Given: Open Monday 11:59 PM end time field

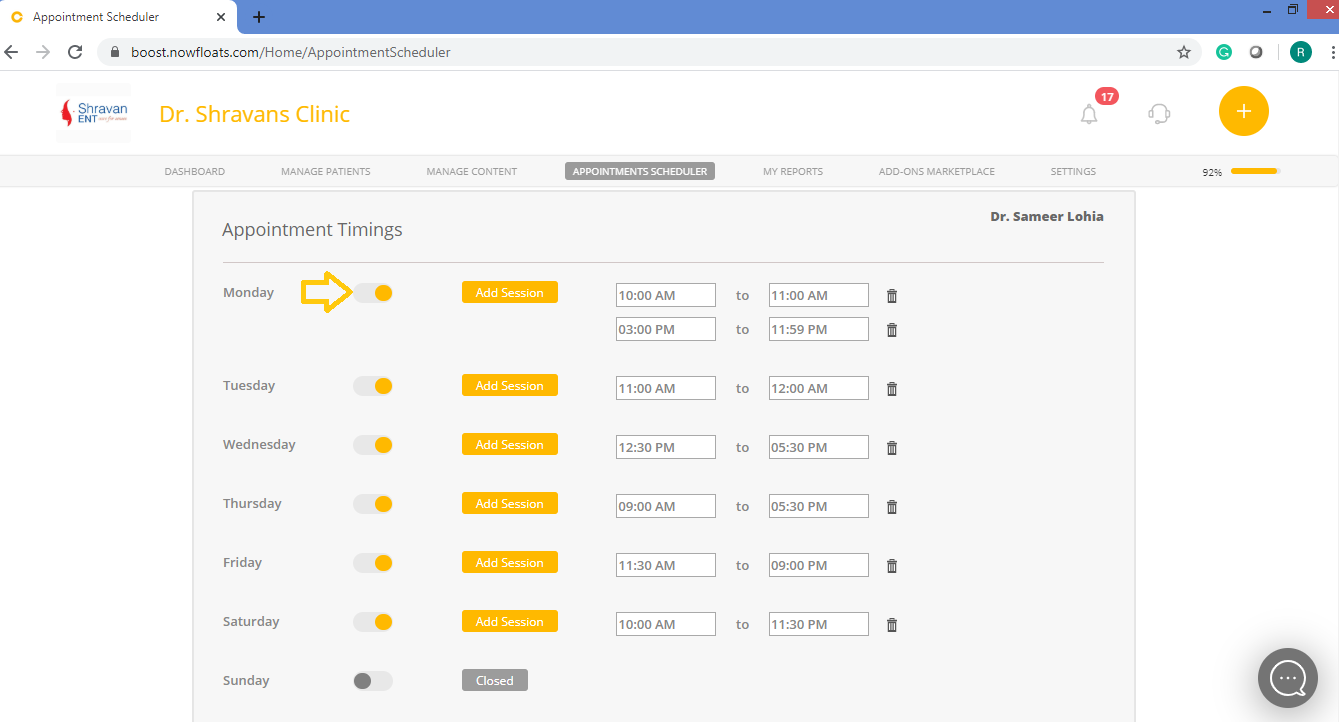Looking at the screenshot, I should (x=819, y=329).
